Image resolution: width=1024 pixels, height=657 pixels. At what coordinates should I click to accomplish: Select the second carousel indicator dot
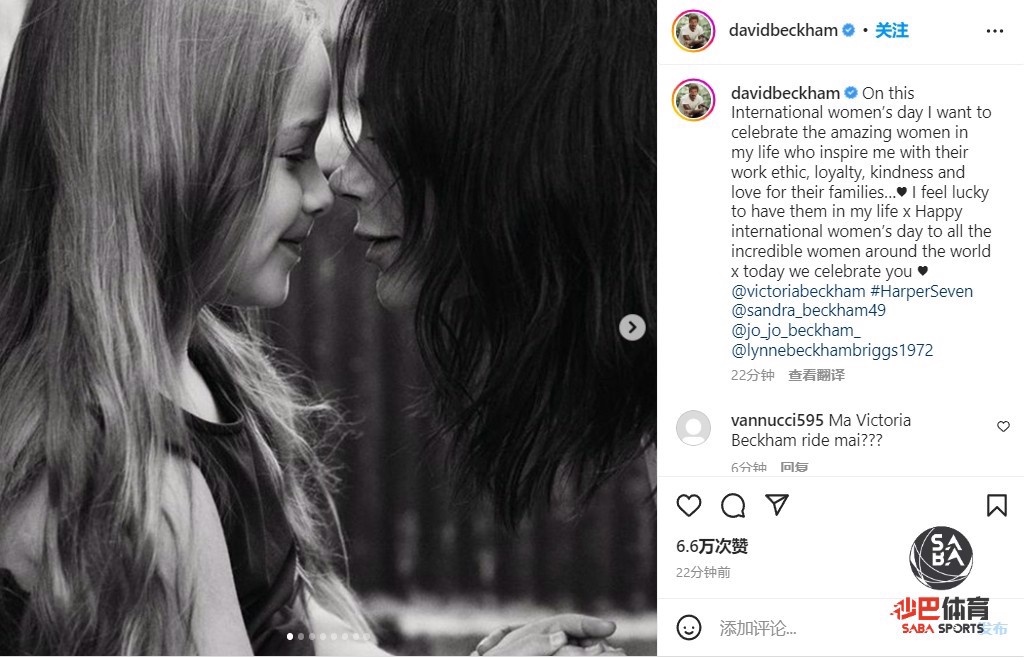click(300, 636)
